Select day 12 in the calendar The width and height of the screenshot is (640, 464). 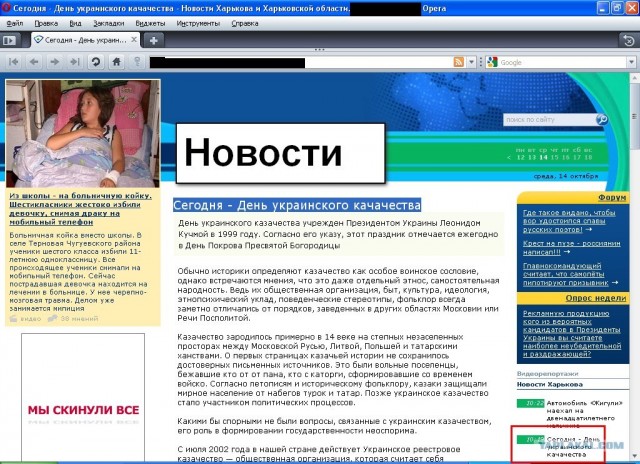520,157
